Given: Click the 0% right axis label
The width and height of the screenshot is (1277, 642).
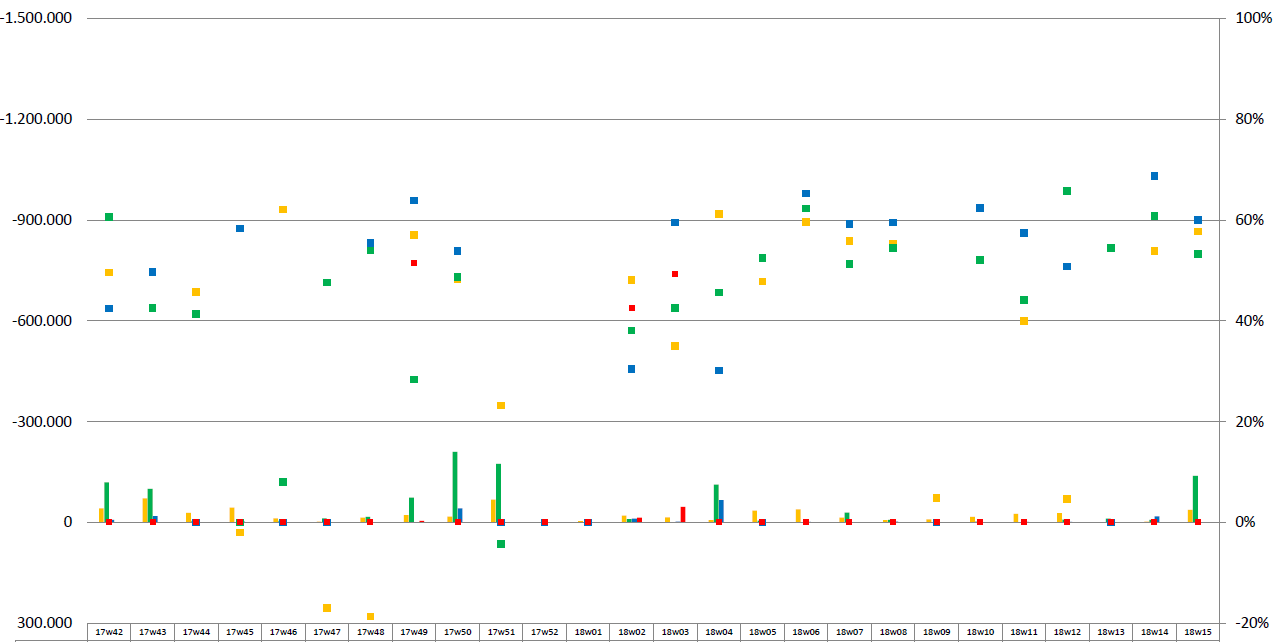Looking at the screenshot, I should [1247, 522].
